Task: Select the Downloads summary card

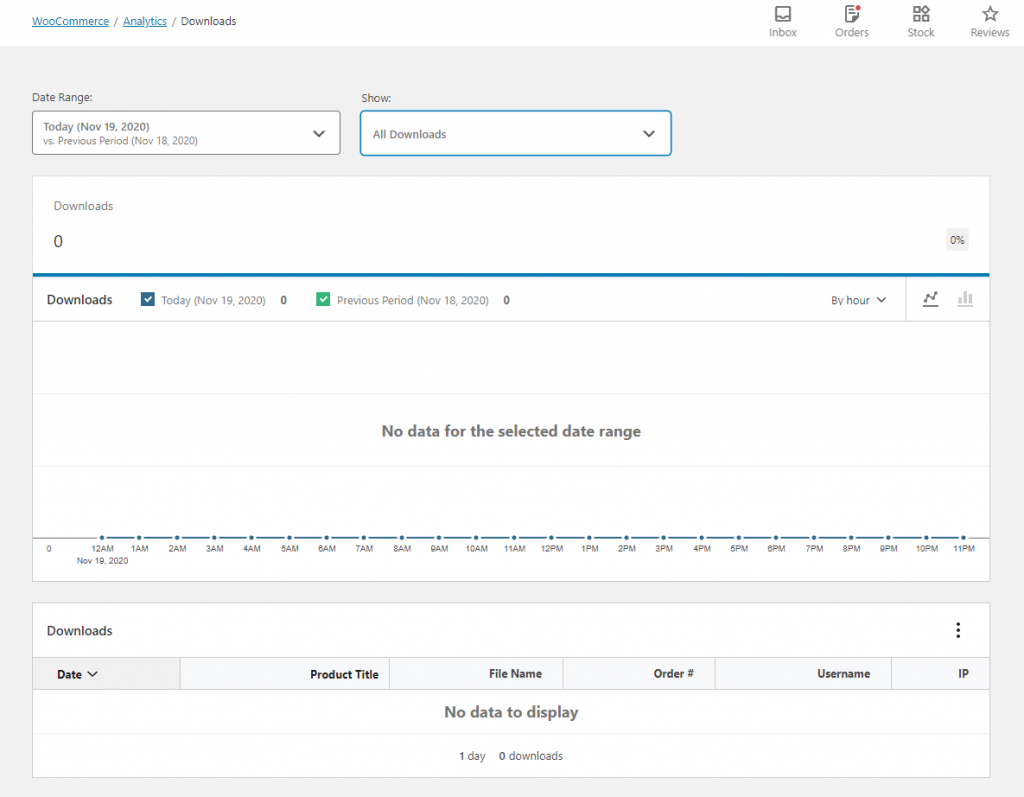Action: pyautogui.click(x=511, y=225)
